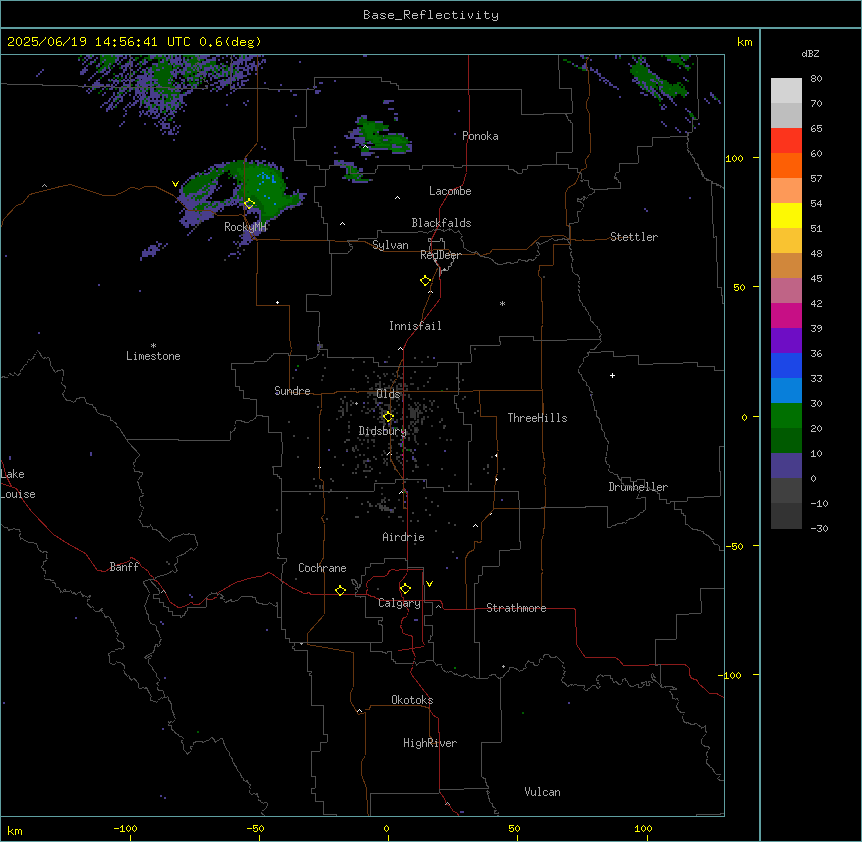
Task: Select the magenta 39-42 dBZ legend swatch
Action: [x=786, y=315]
